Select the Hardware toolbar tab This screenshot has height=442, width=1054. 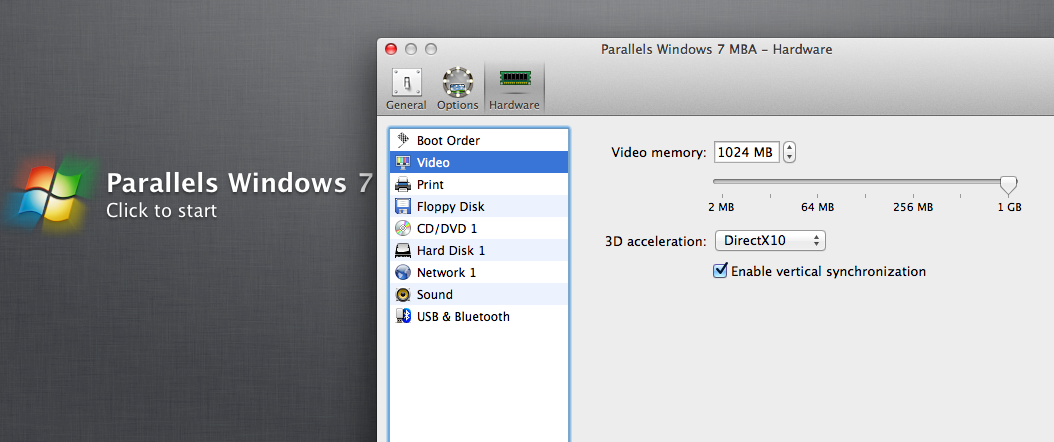click(x=514, y=89)
